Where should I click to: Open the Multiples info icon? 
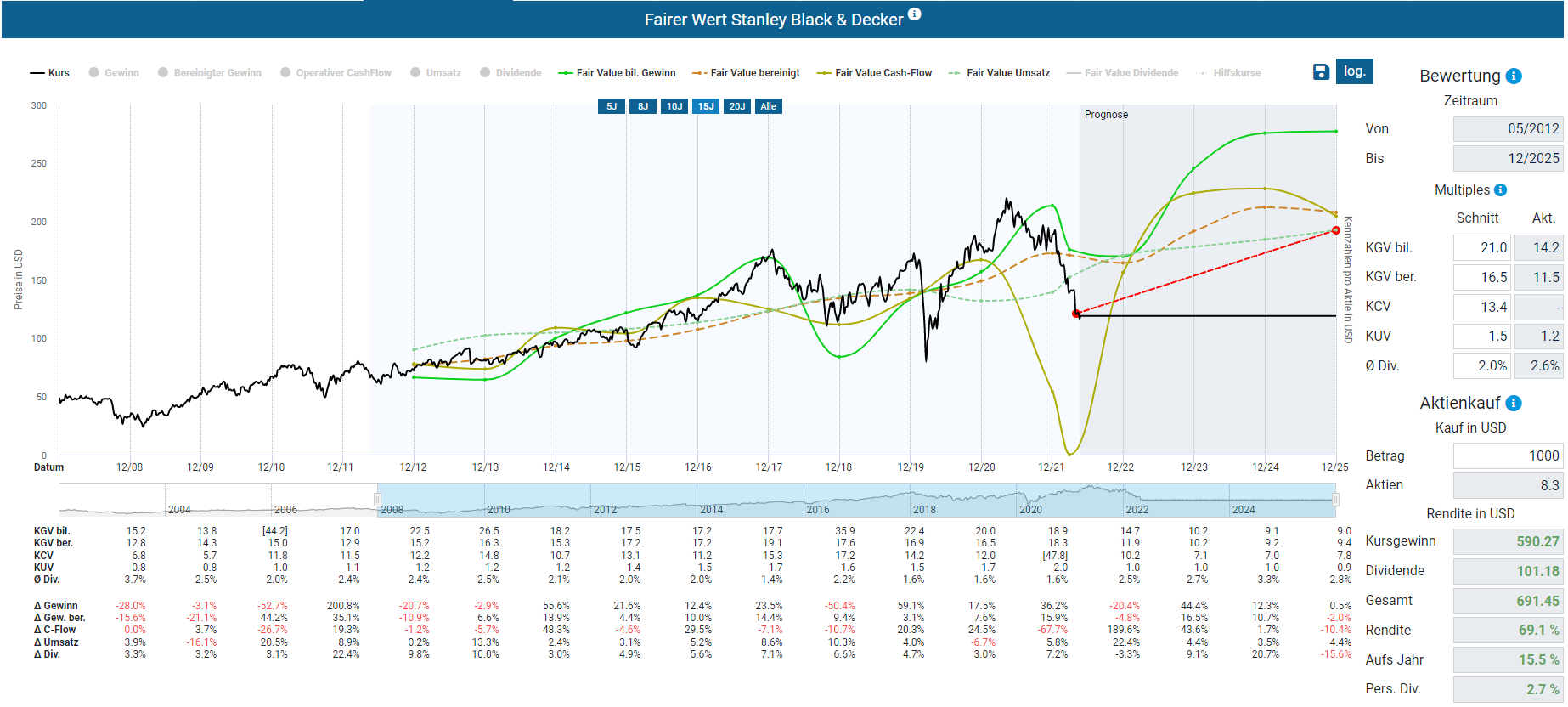tap(1500, 190)
